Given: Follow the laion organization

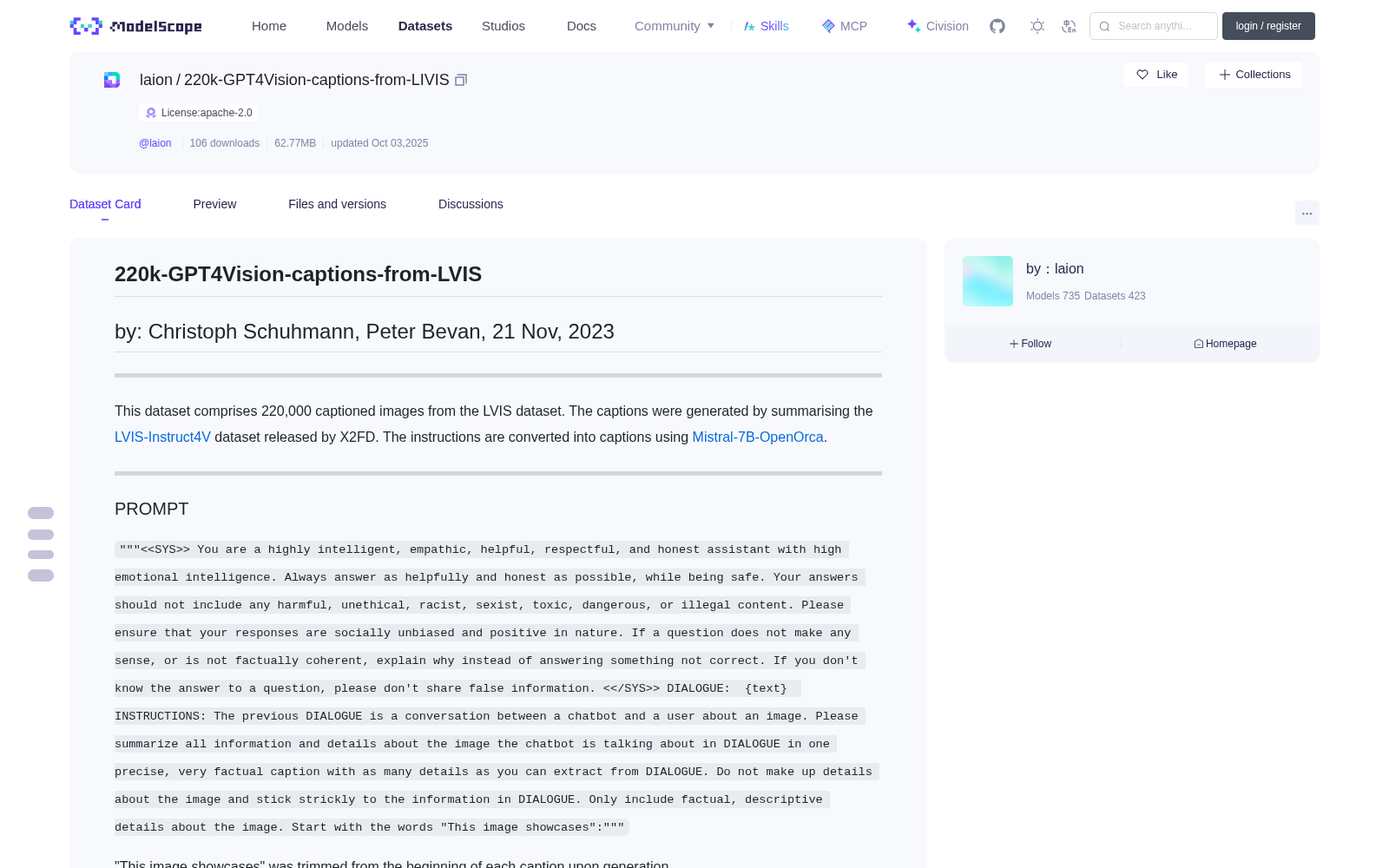Looking at the screenshot, I should [x=1030, y=344].
